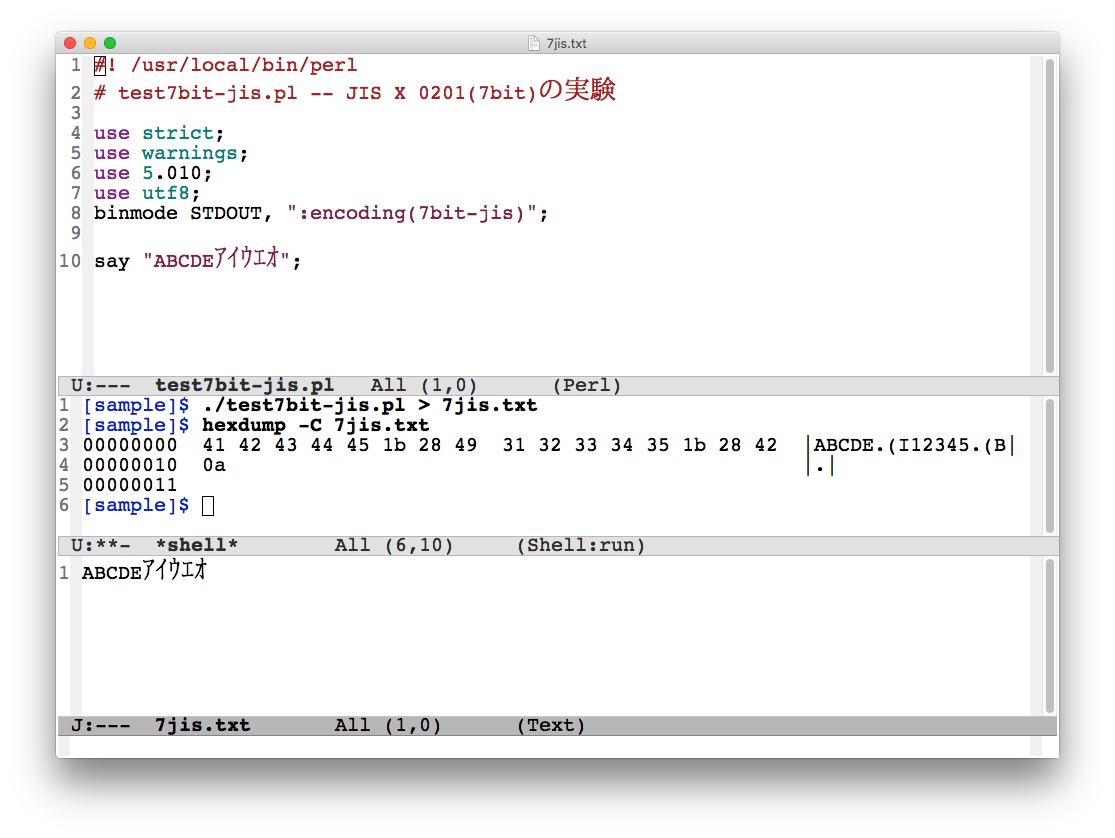Click the say "ABCDE..." statement on line 10
The image size is (1115, 838).
(198, 260)
